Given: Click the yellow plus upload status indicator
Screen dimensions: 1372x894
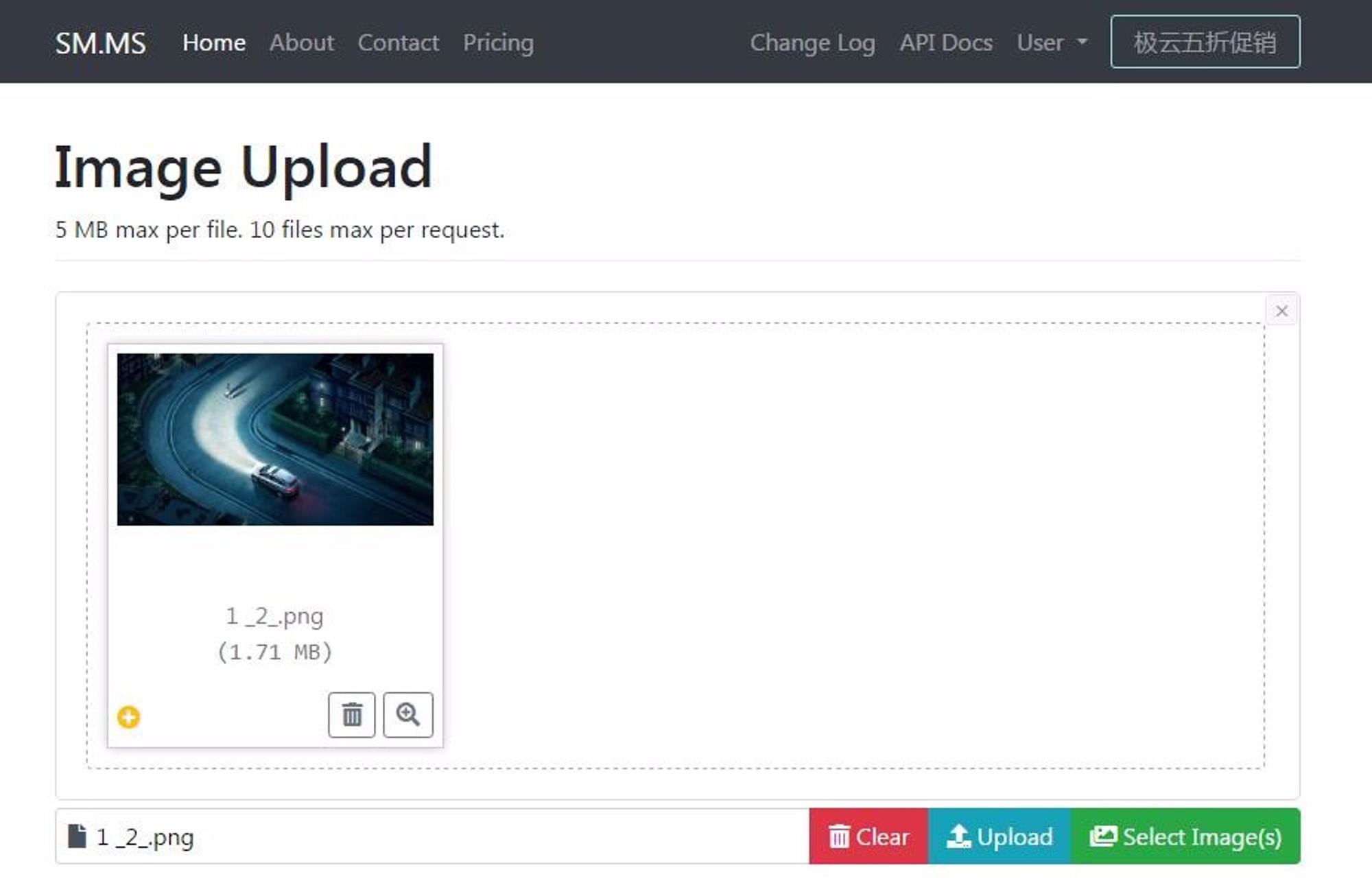Looking at the screenshot, I should (x=128, y=717).
